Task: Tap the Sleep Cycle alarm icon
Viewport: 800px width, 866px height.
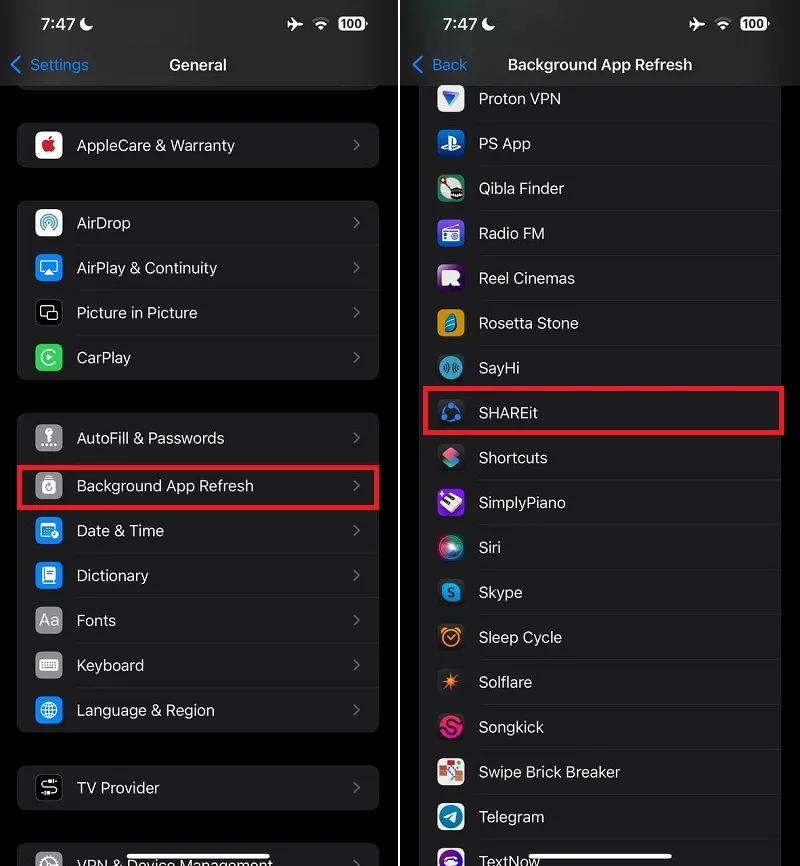Action: [x=451, y=637]
